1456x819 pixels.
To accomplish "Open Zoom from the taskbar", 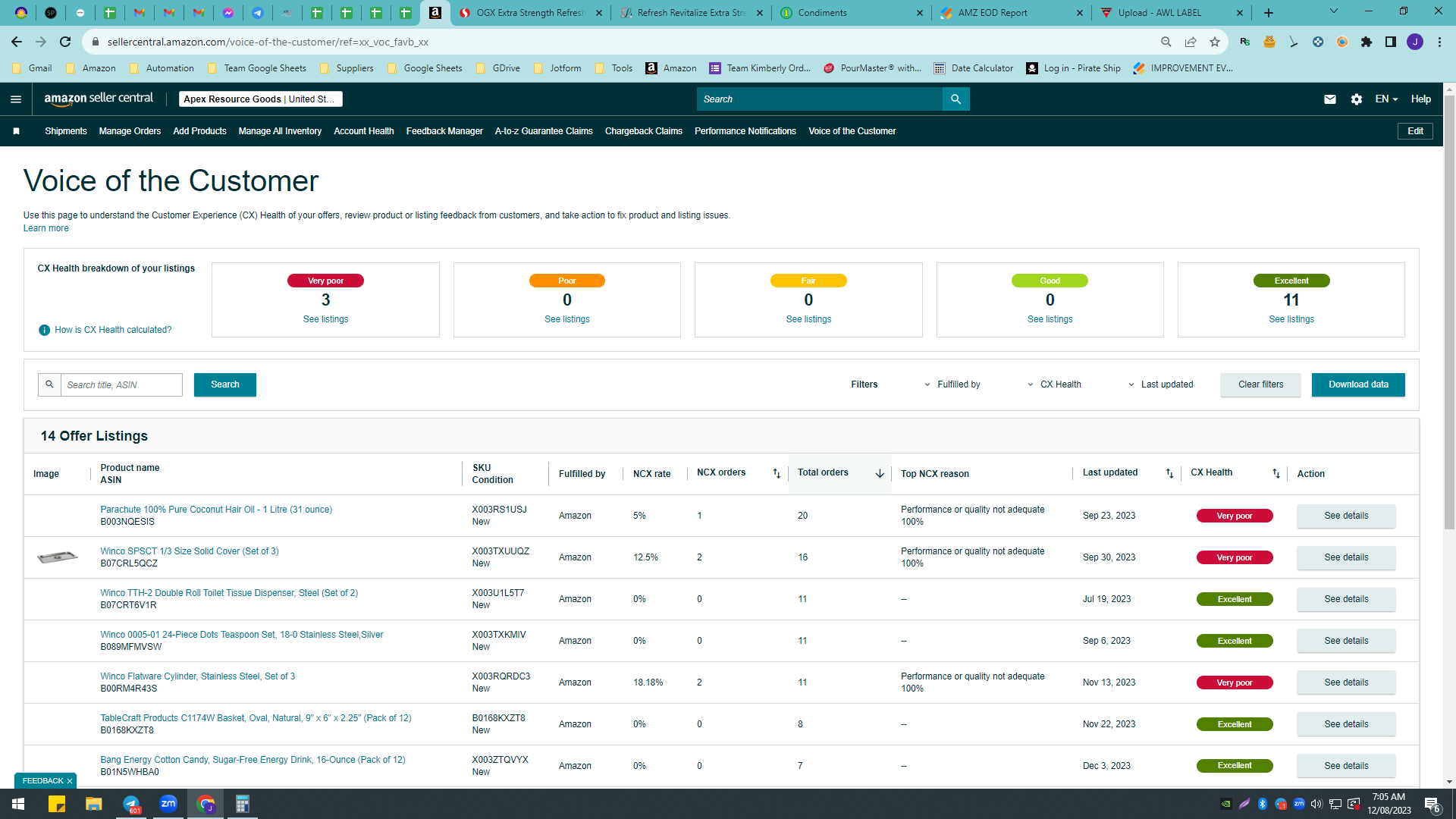I will coord(168,804).
